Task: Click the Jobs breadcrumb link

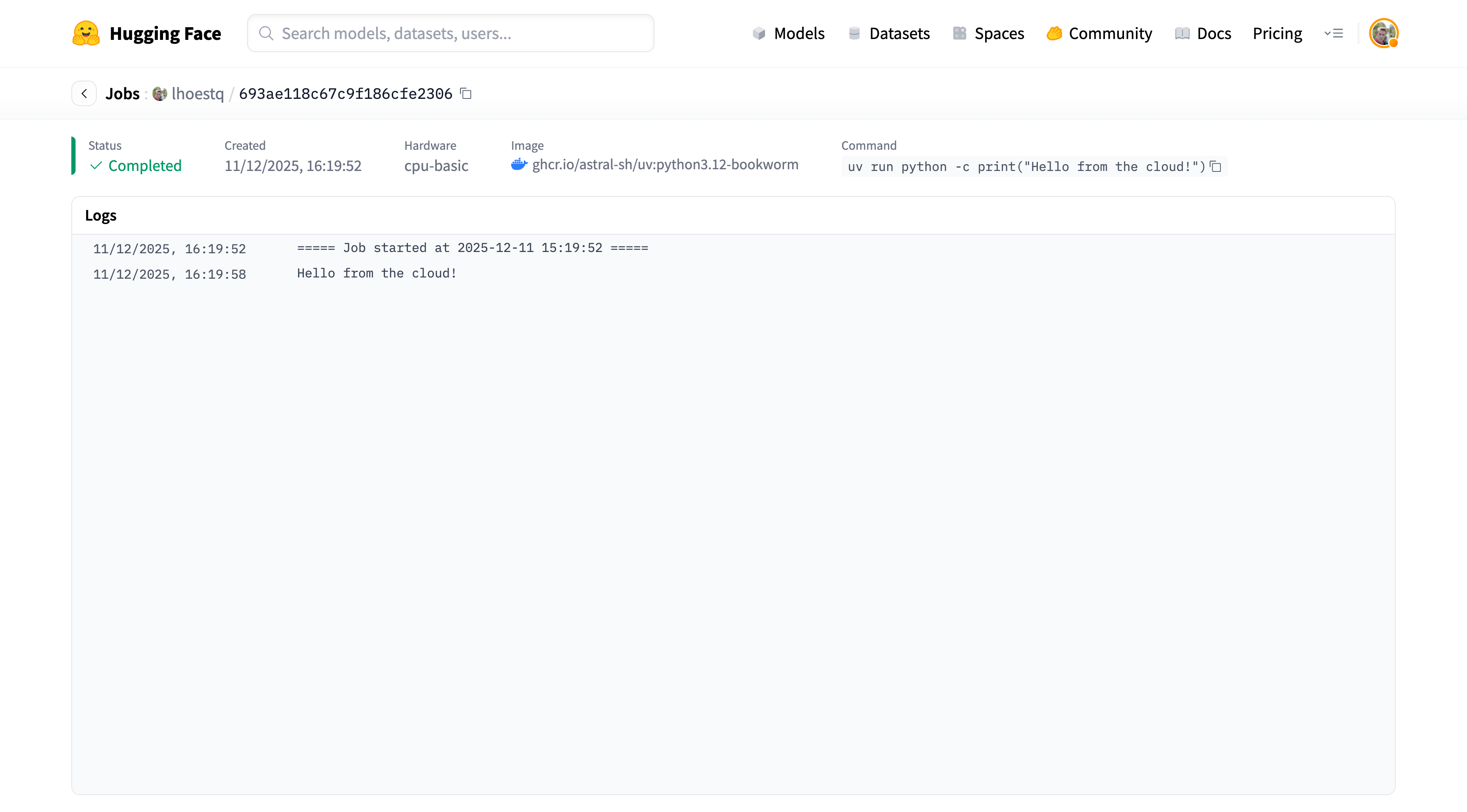Action: pos(122,93)
